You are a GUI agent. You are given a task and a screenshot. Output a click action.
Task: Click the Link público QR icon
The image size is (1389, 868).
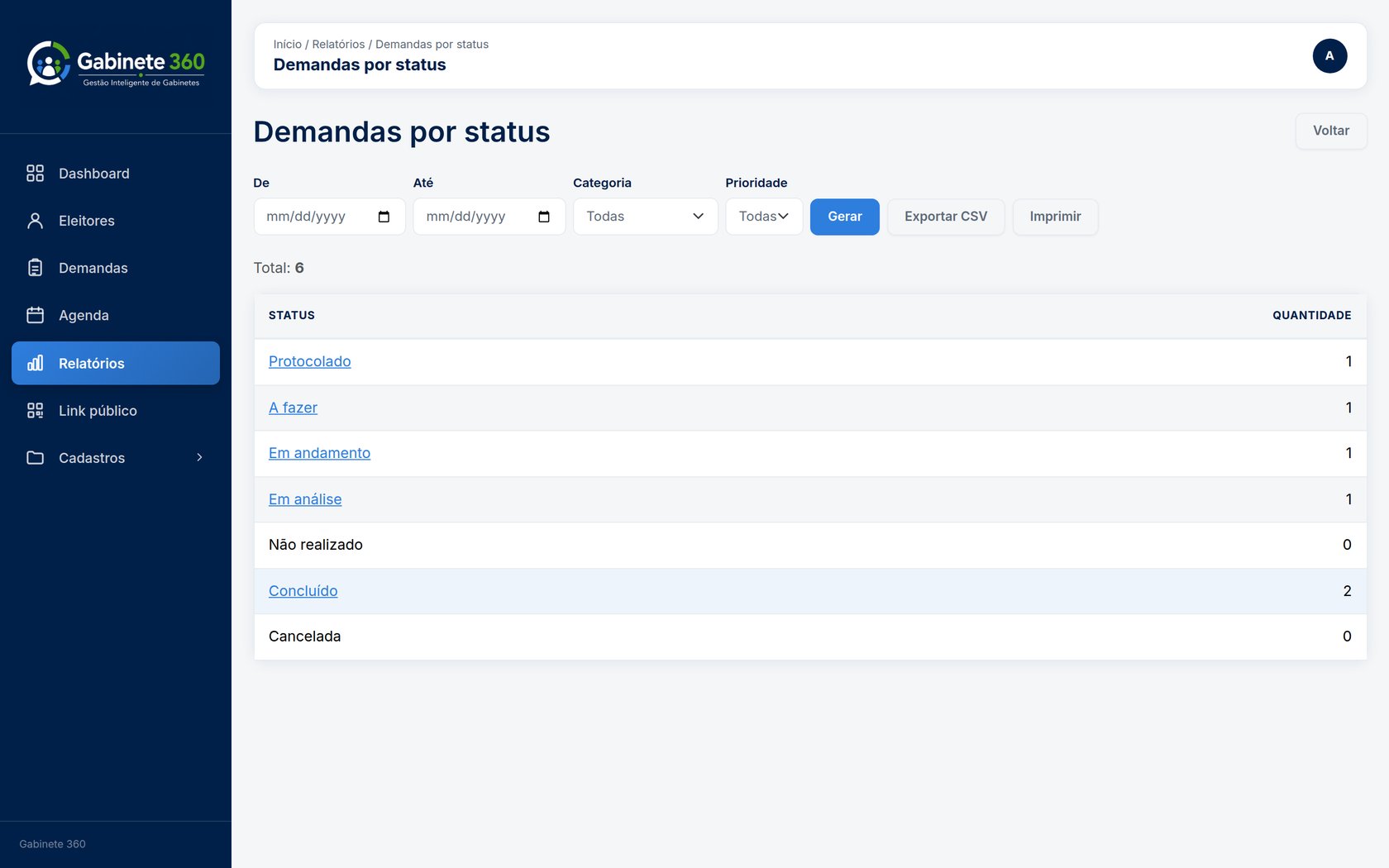tap(35, 410)
